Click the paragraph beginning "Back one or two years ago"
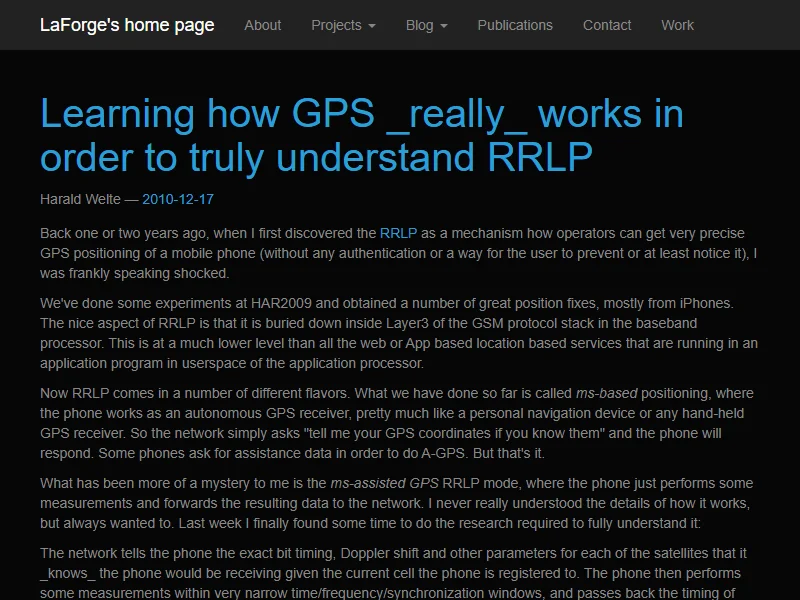 (x=398, y=253)
